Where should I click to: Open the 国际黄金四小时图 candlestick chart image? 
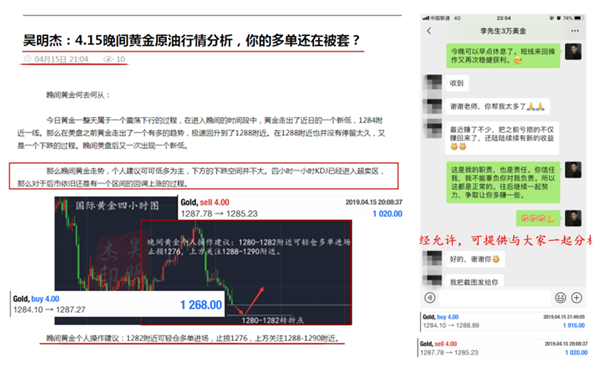203,261
